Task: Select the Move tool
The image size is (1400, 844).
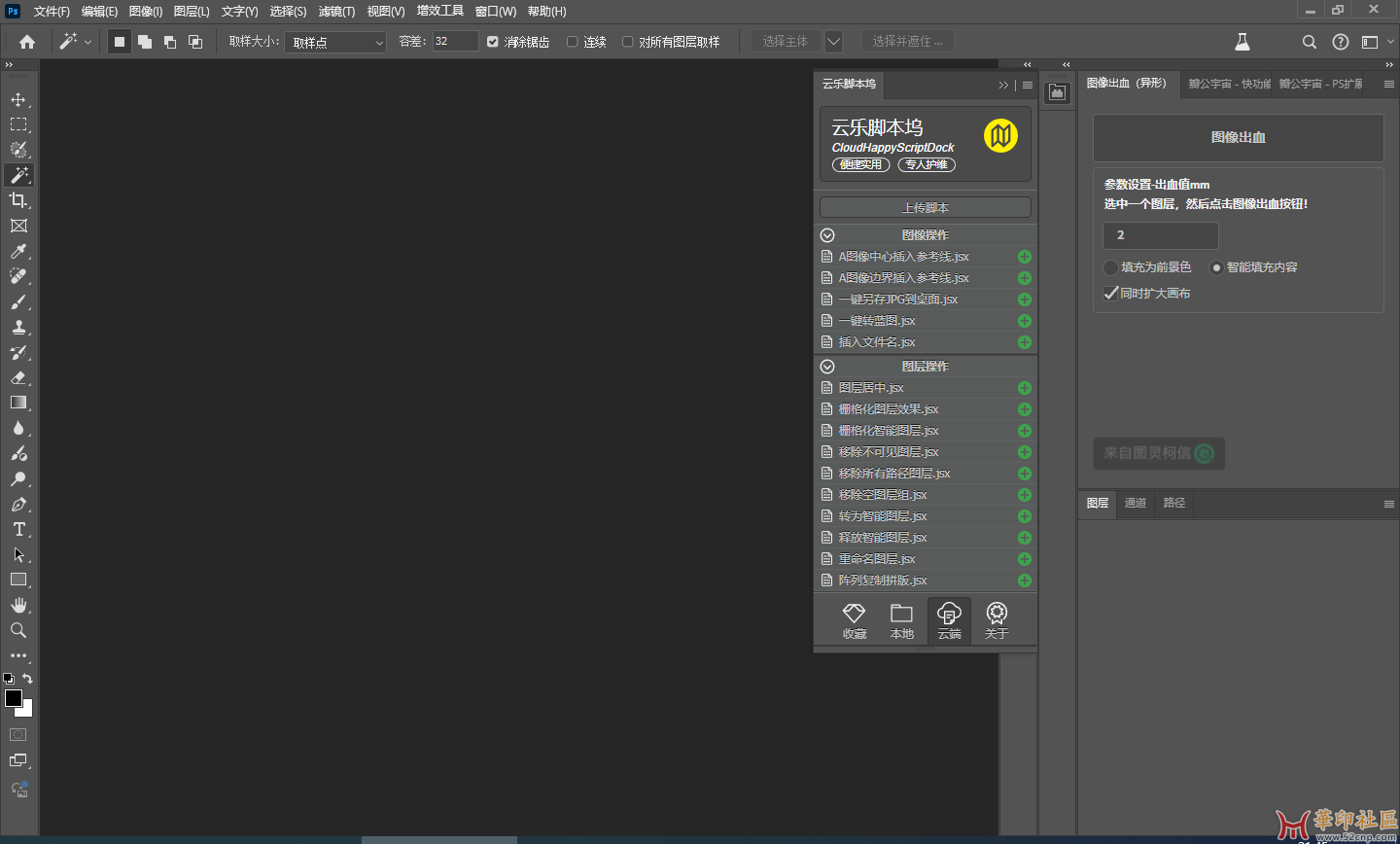Action: pyautogui.click(x=18, y=99)
